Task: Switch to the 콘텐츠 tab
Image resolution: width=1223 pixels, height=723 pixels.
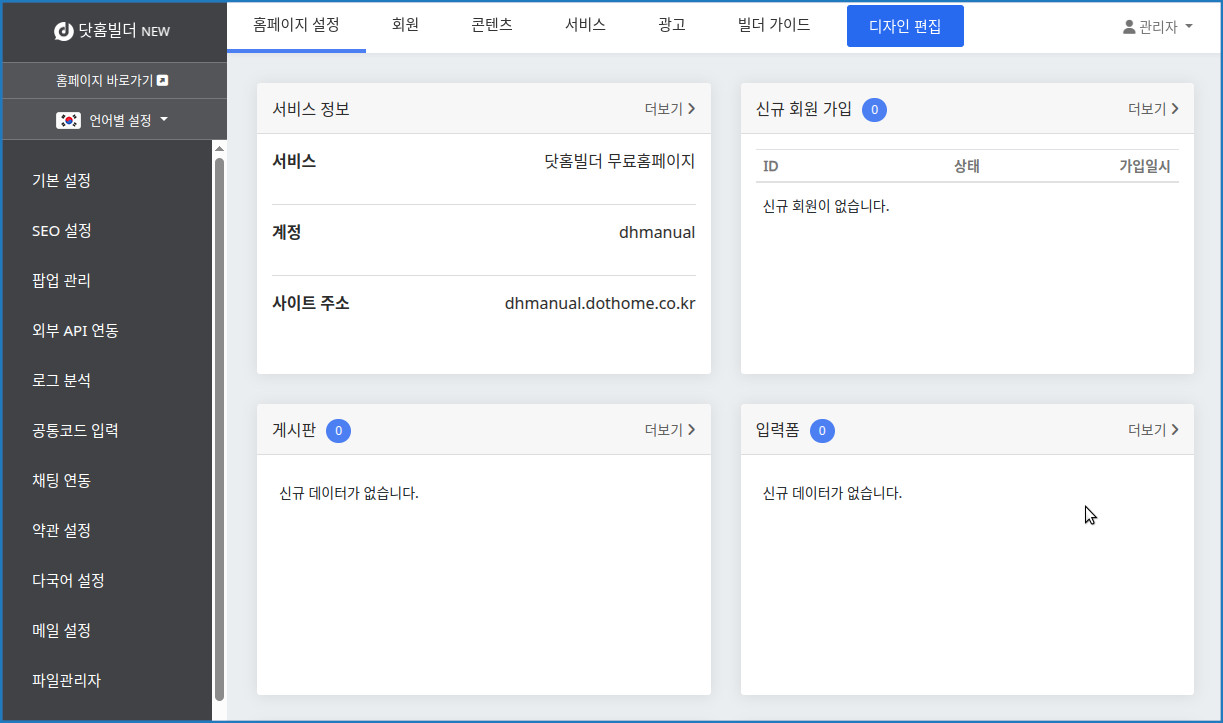Action: coord(491,25)
